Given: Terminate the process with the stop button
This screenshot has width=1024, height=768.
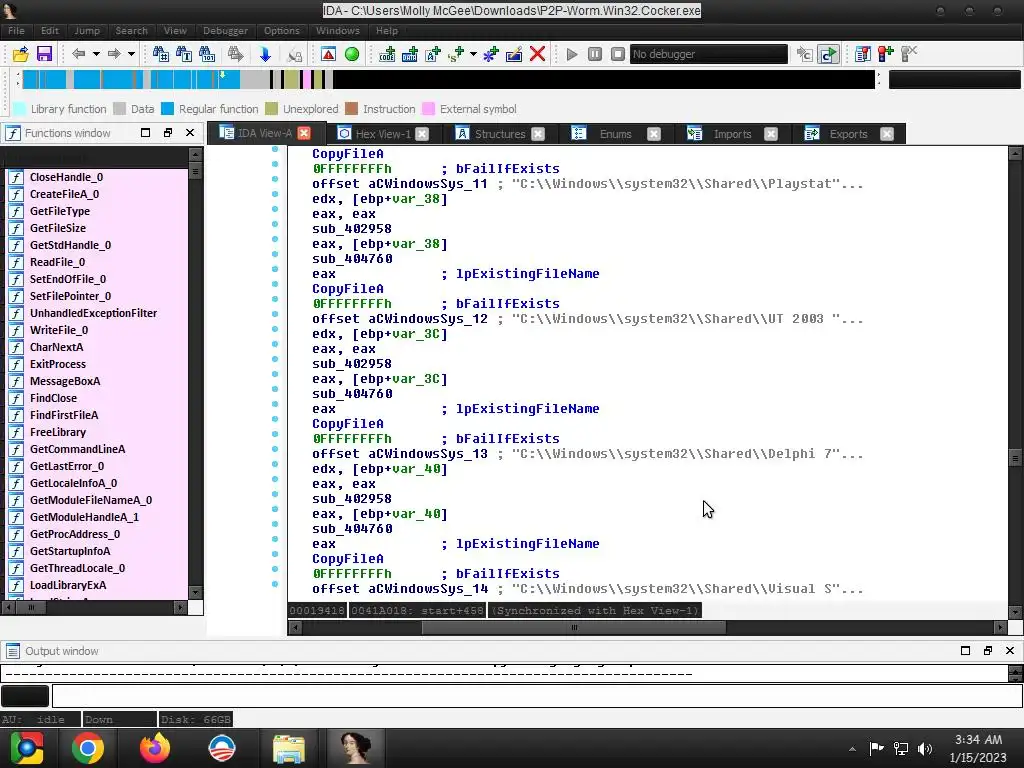Looking at the screenshot, I should pos(618,54).
